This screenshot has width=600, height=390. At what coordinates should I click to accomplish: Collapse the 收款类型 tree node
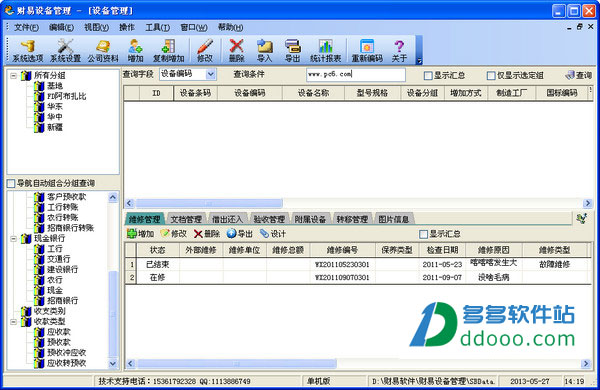point(13,322)
